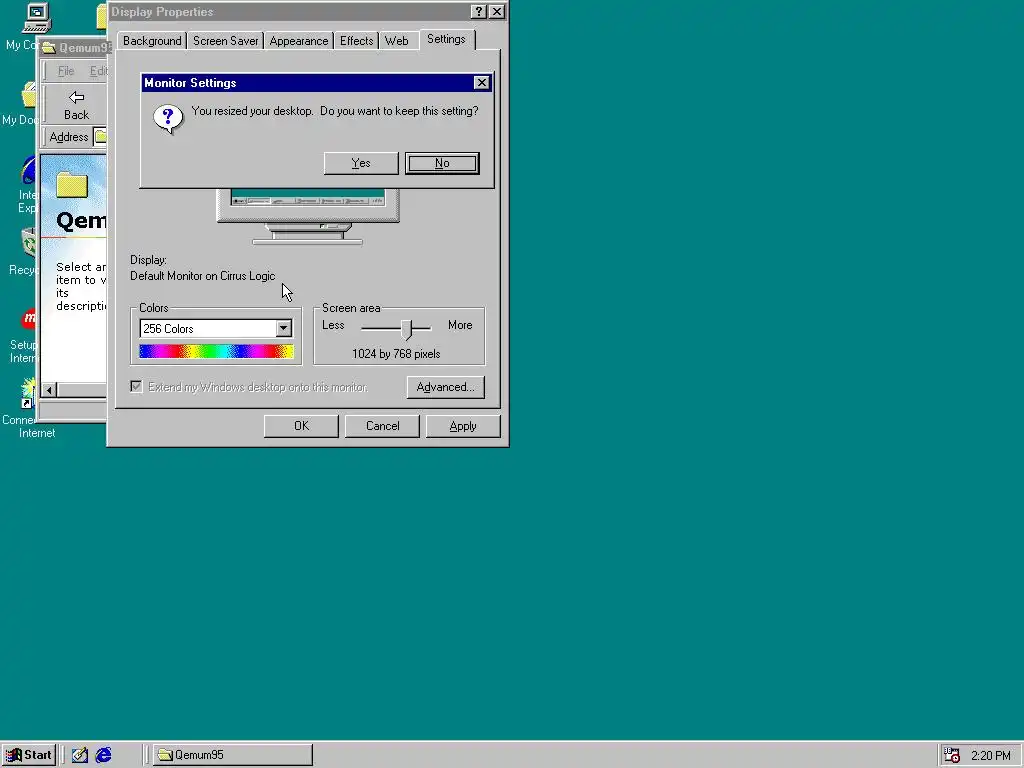The width and height of the screenshot is (1024, 768).
Task: Open the Start menu
Action: point(29,755)
